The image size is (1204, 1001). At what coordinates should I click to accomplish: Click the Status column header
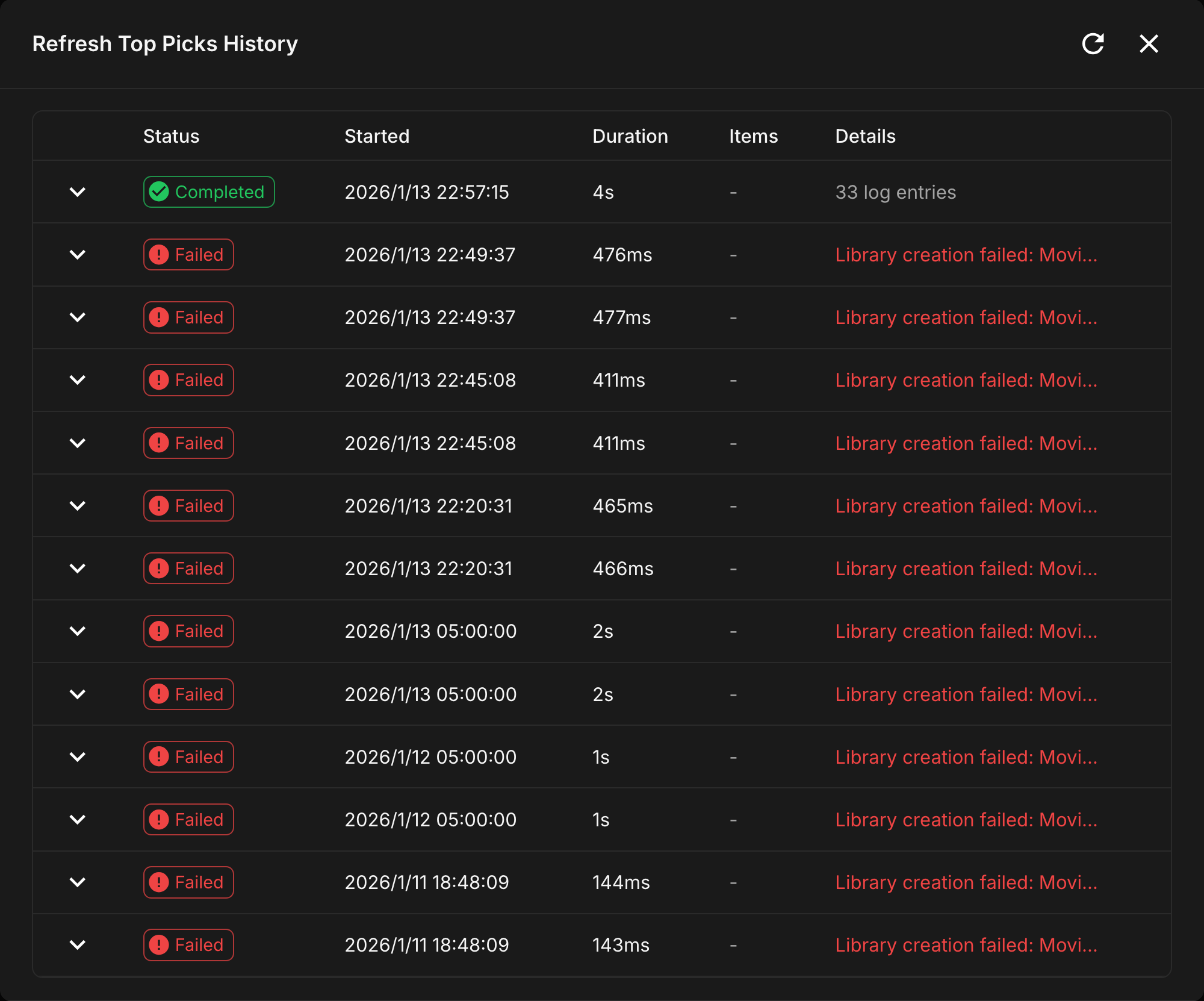(171, 136)
